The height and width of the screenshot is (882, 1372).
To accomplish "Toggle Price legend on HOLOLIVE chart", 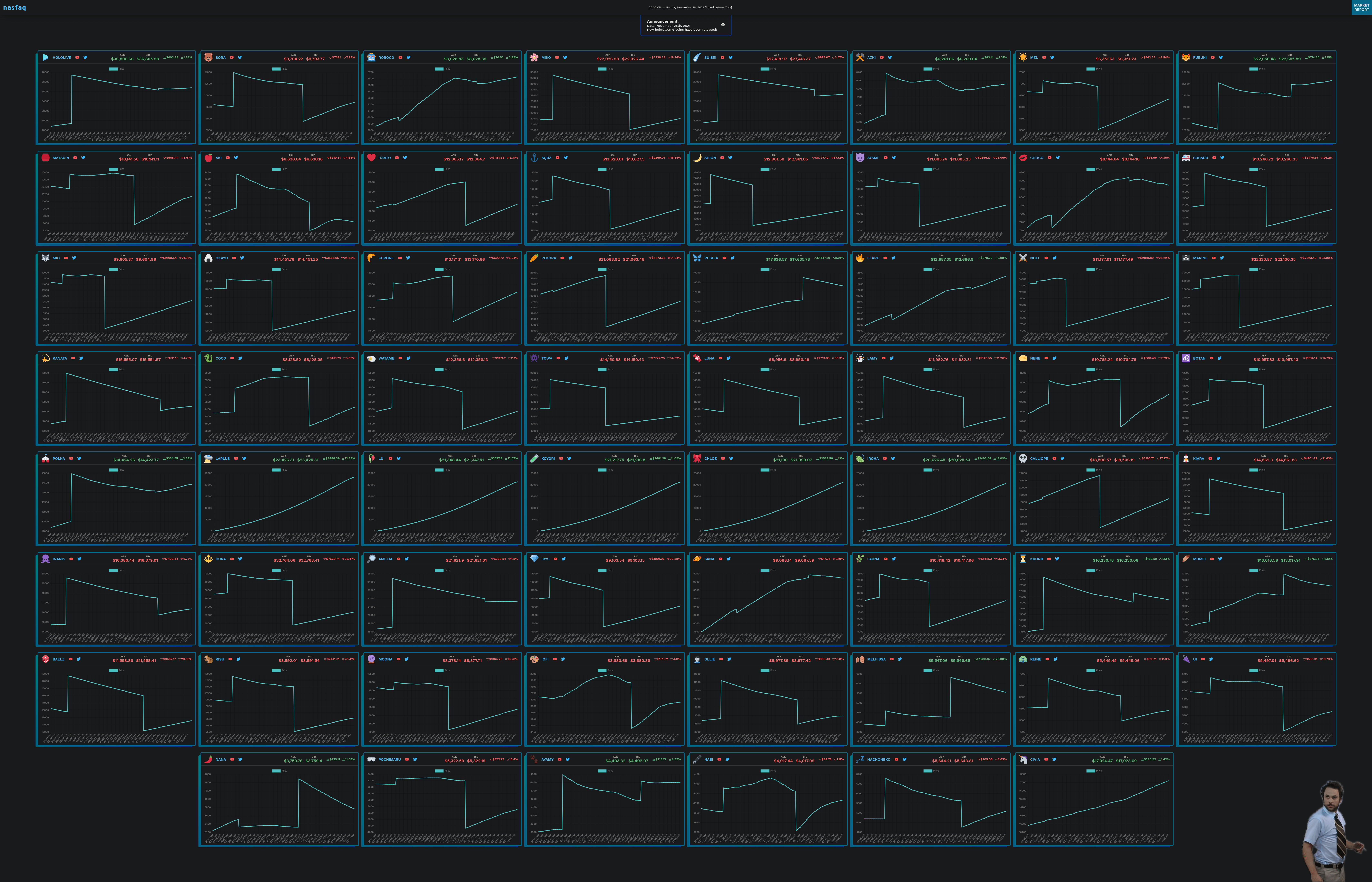I will pos(117,69).
